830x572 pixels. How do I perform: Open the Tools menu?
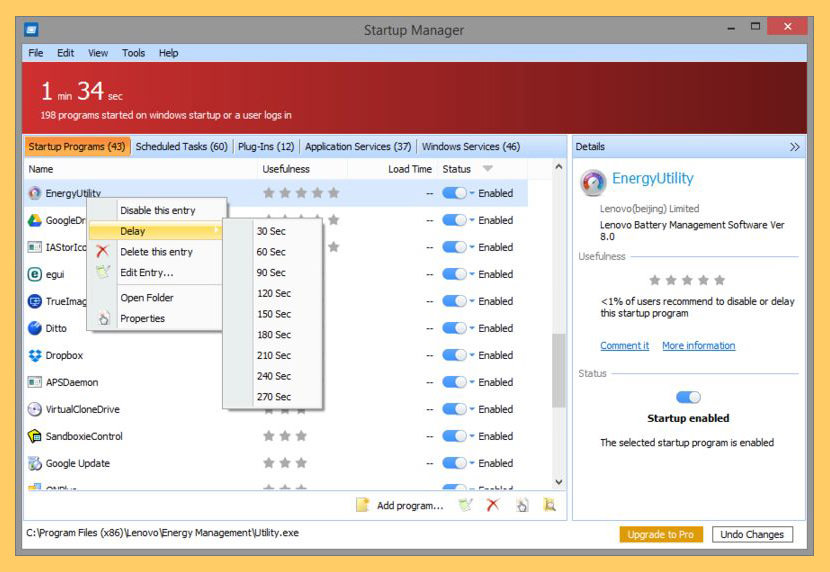click(x=133, y=53)
